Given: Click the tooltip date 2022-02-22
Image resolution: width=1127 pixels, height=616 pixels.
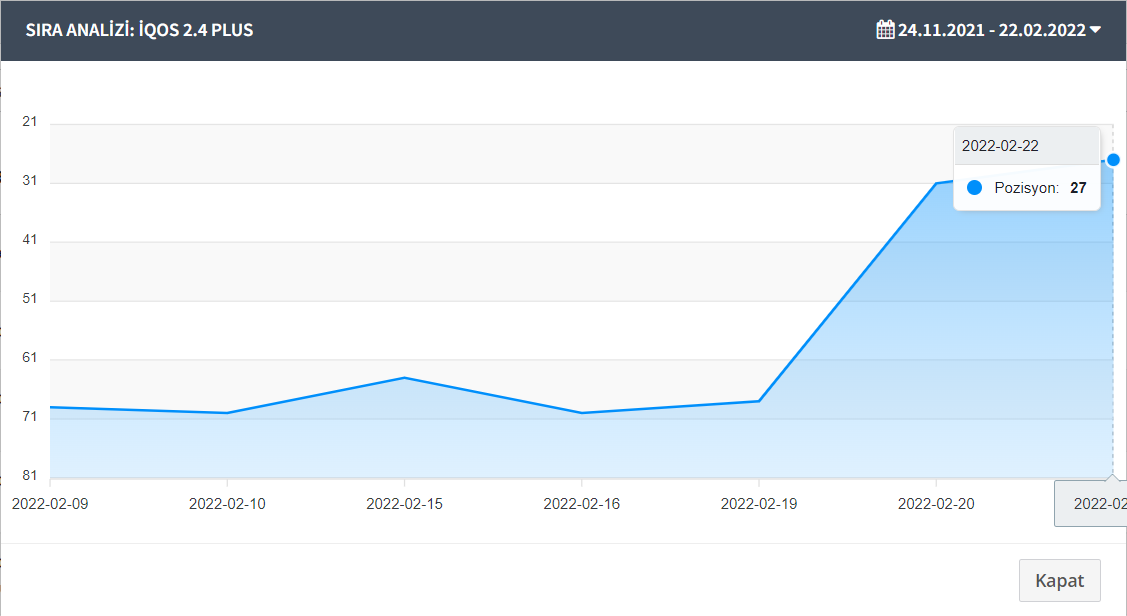Looking at the screenshot, I should [1000, 146].
